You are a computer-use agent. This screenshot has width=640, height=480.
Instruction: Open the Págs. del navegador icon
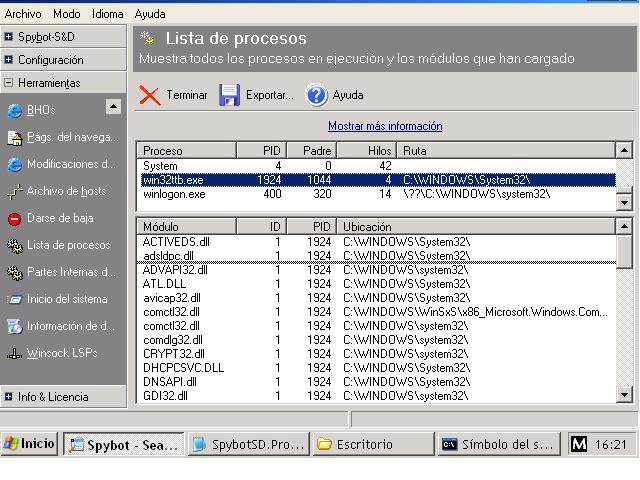click(x=15, y=138)
